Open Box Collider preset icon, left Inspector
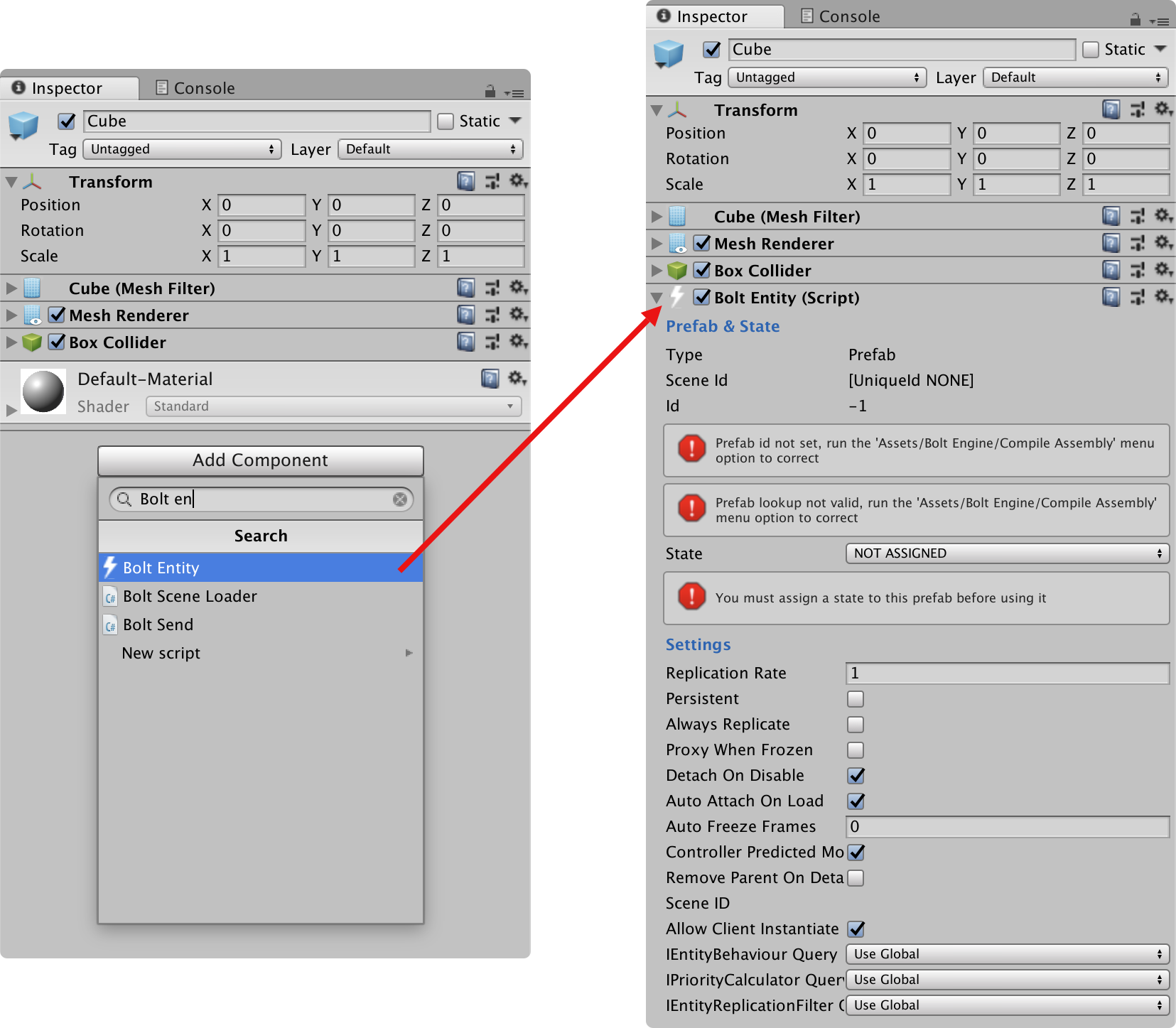 point(492,342)
